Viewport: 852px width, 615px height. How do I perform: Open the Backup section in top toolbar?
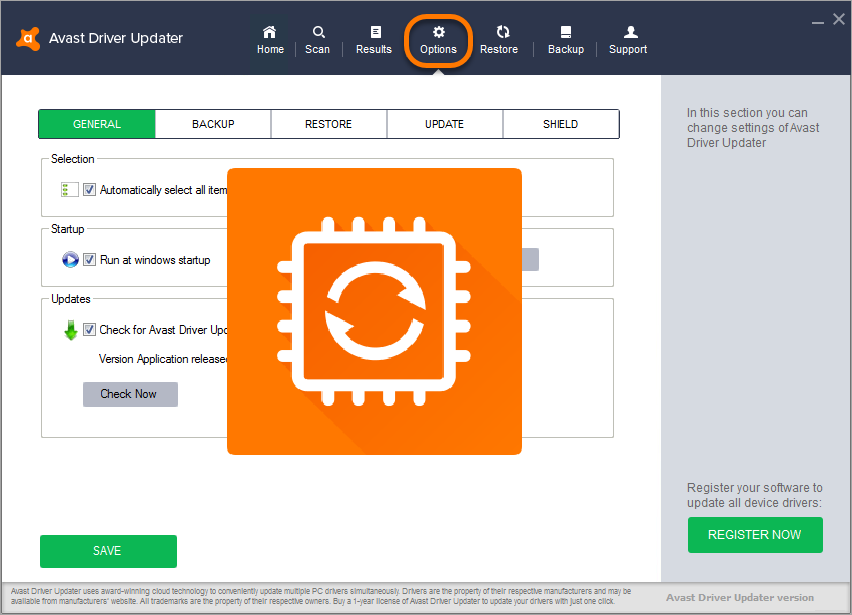tap(566, 40)
